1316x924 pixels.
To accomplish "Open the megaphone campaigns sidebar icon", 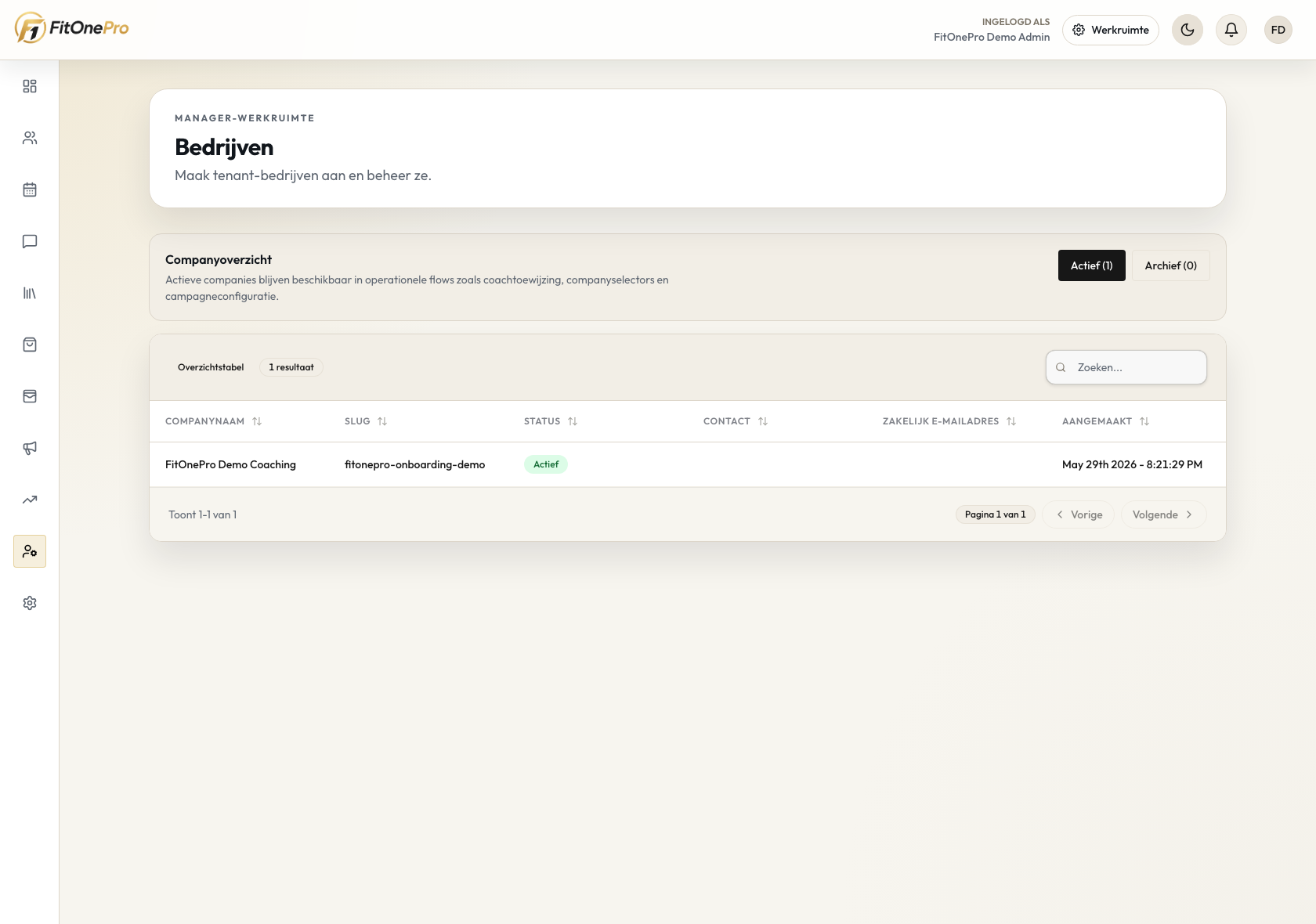I will [x=30, y=448].
